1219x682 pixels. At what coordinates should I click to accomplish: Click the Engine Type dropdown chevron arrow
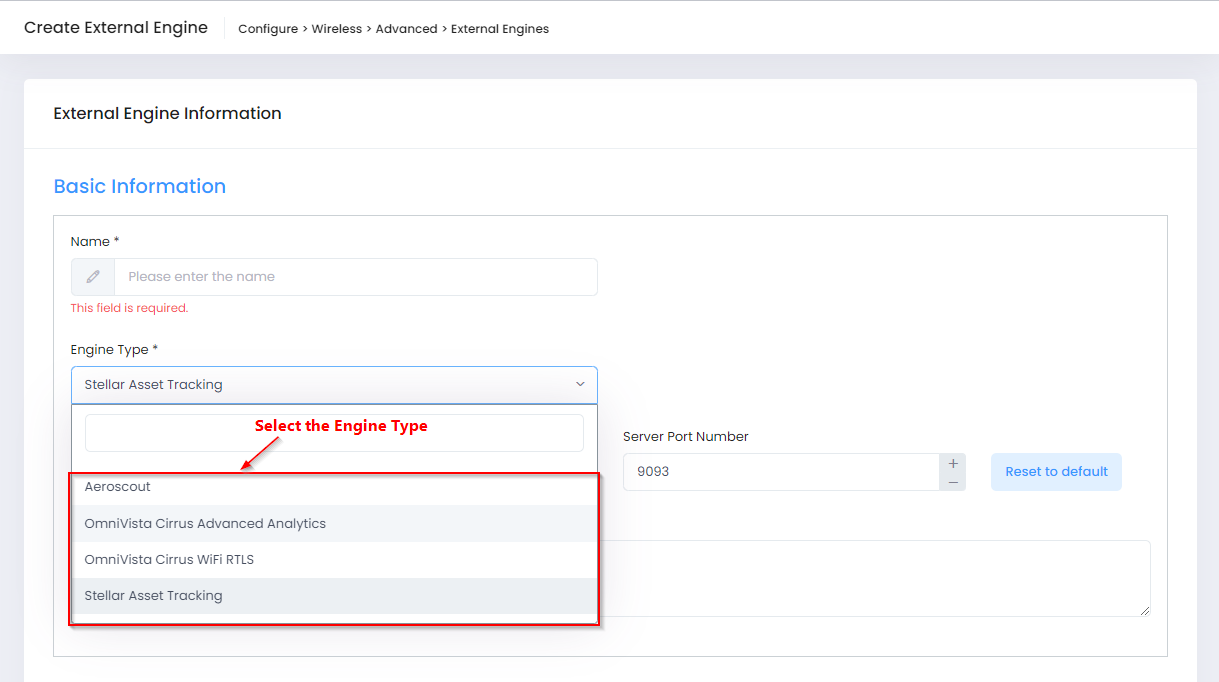pyautogui.click(x=580, y=385)
